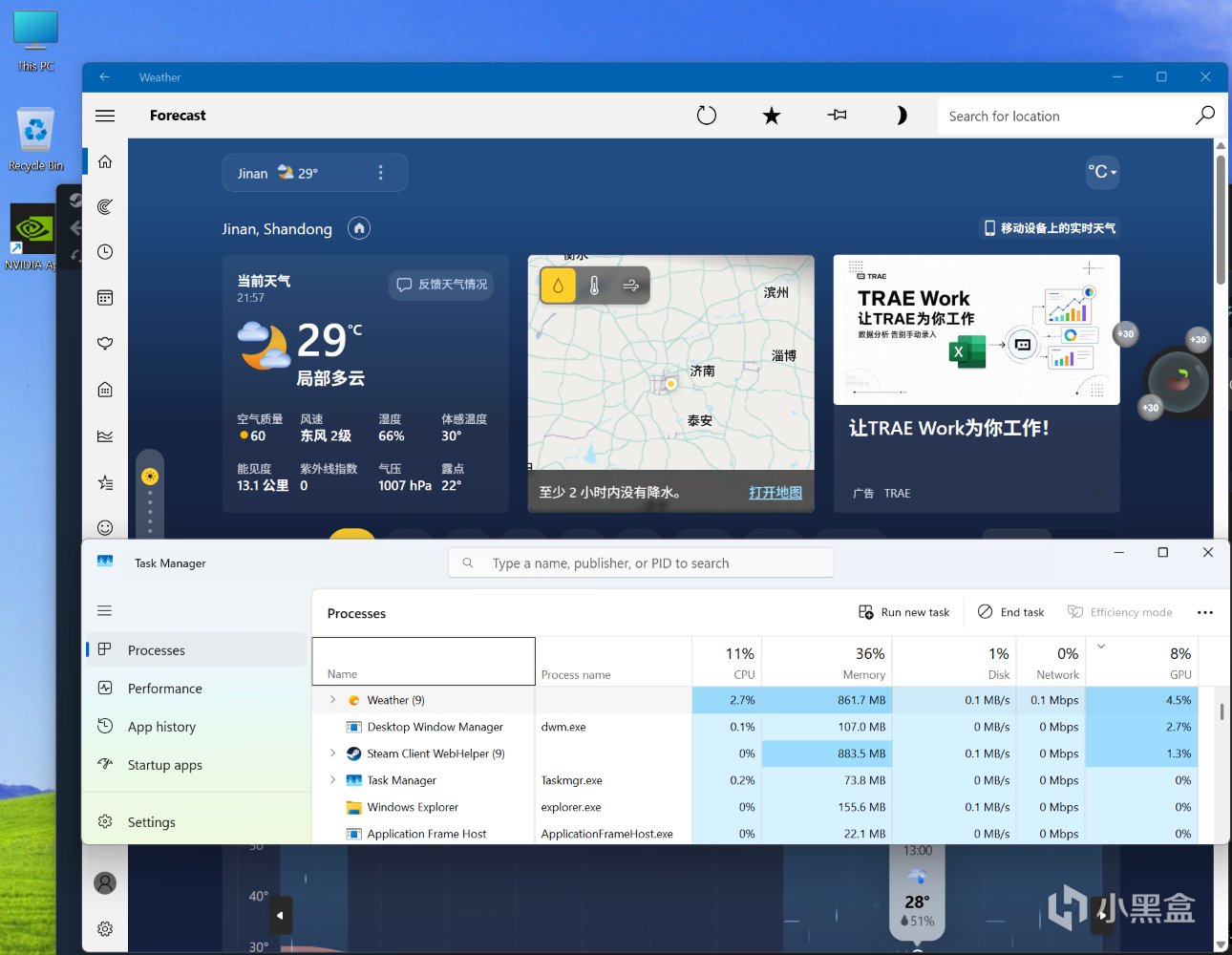Open the Forecast home icon in Weather sidebar

pyautogui.click(x=105, y=161)
